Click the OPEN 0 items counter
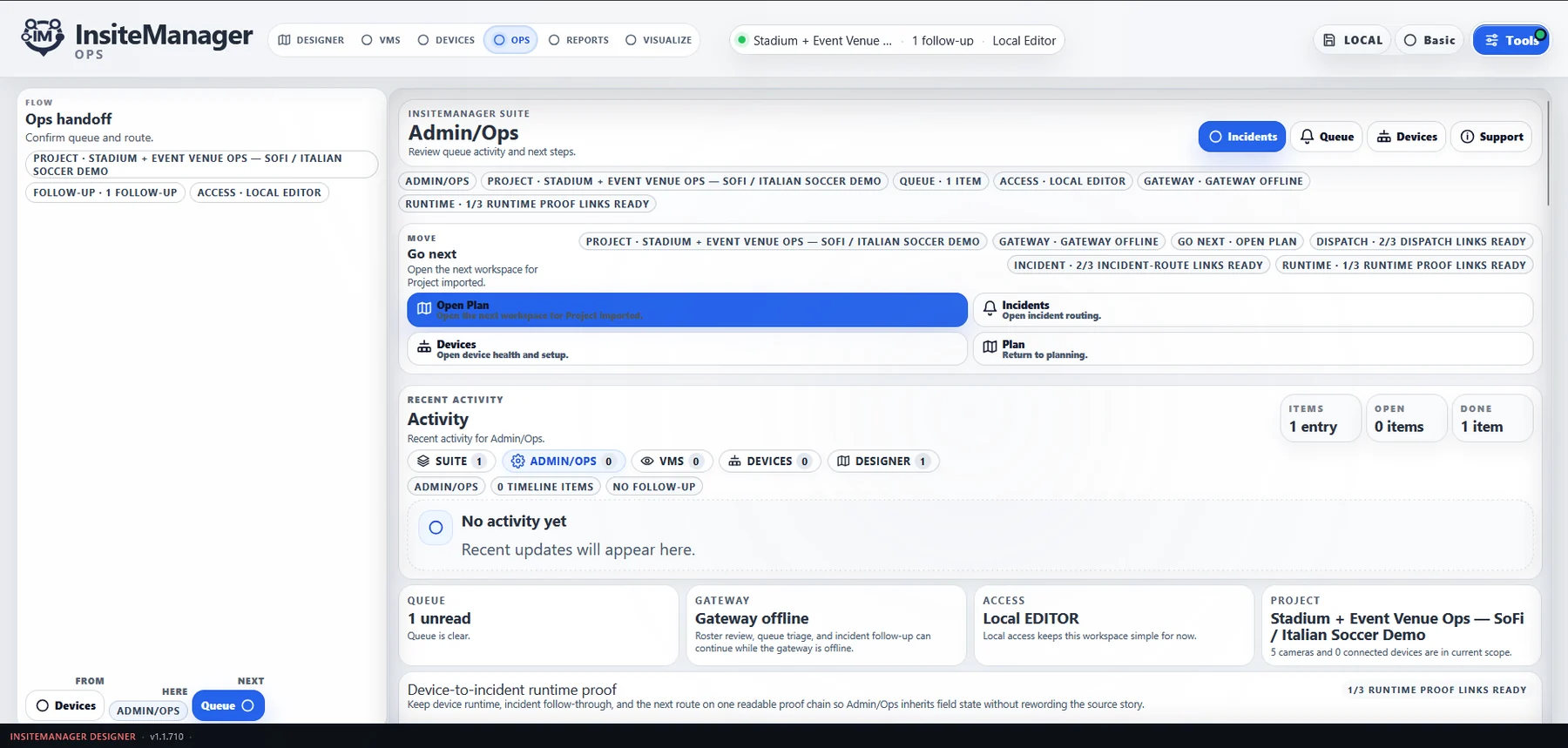 pos(1405,419)
